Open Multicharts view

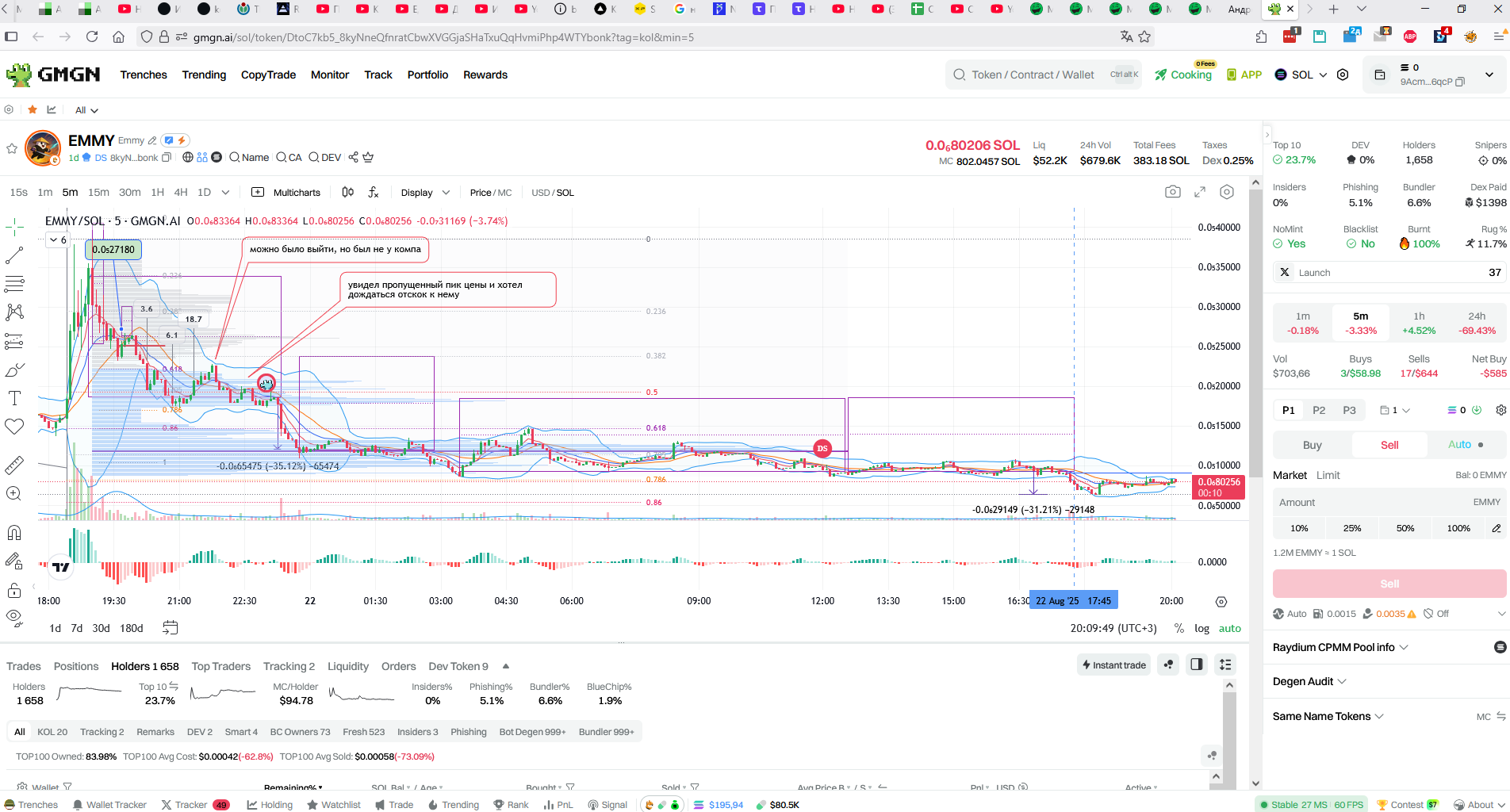286,193
